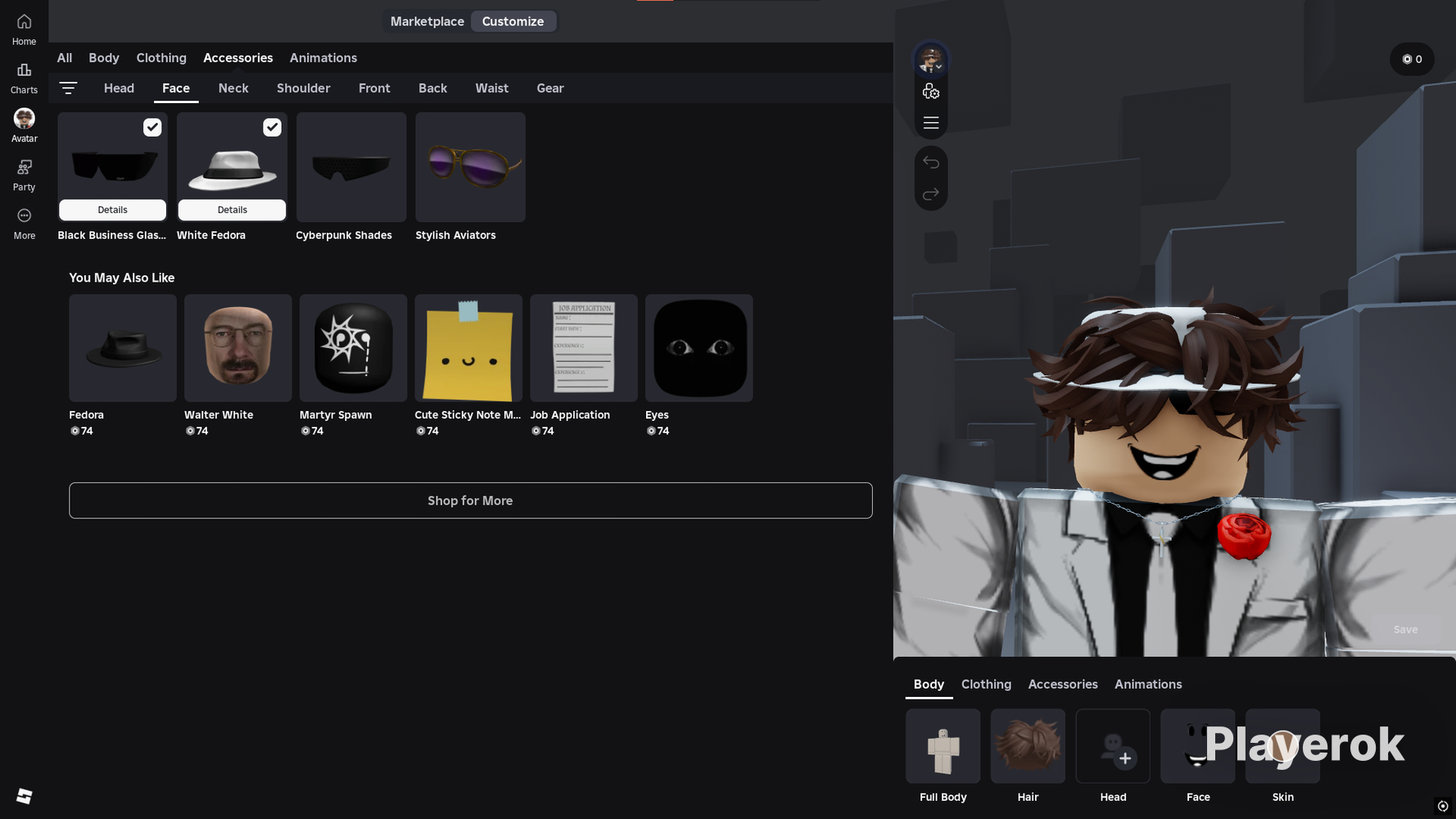Select the Martyr Spawn item
This screenshot has width=1456, height=819.
coord(353,348)
